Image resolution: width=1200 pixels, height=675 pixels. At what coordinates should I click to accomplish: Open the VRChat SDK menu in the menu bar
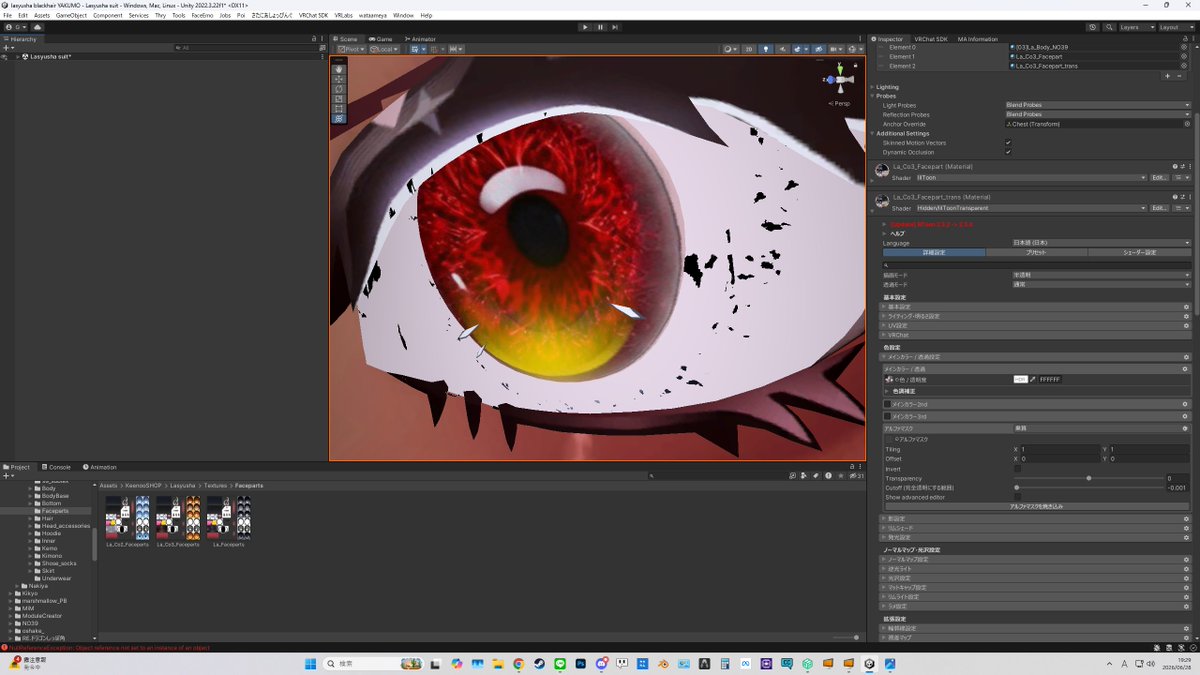point(313,16)
